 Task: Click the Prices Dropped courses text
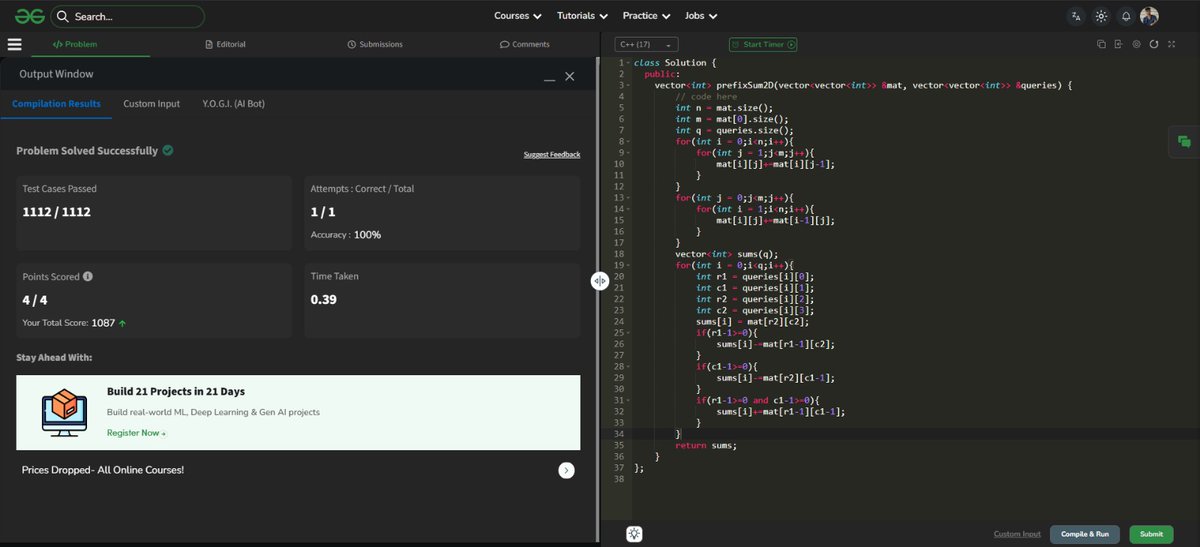click(102, 470)
